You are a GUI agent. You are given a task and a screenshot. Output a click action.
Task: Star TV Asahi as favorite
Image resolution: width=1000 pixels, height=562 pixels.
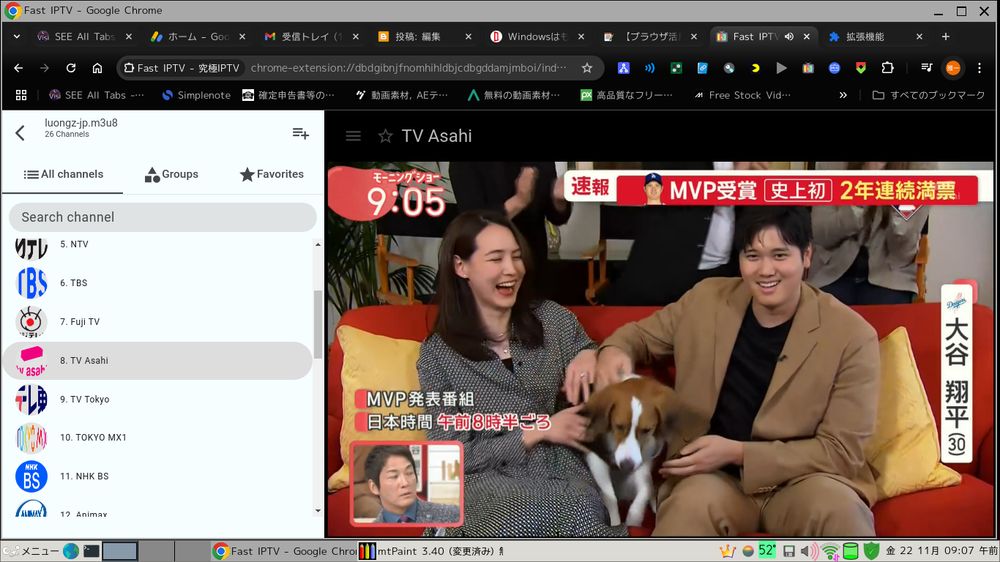[385, 136]
